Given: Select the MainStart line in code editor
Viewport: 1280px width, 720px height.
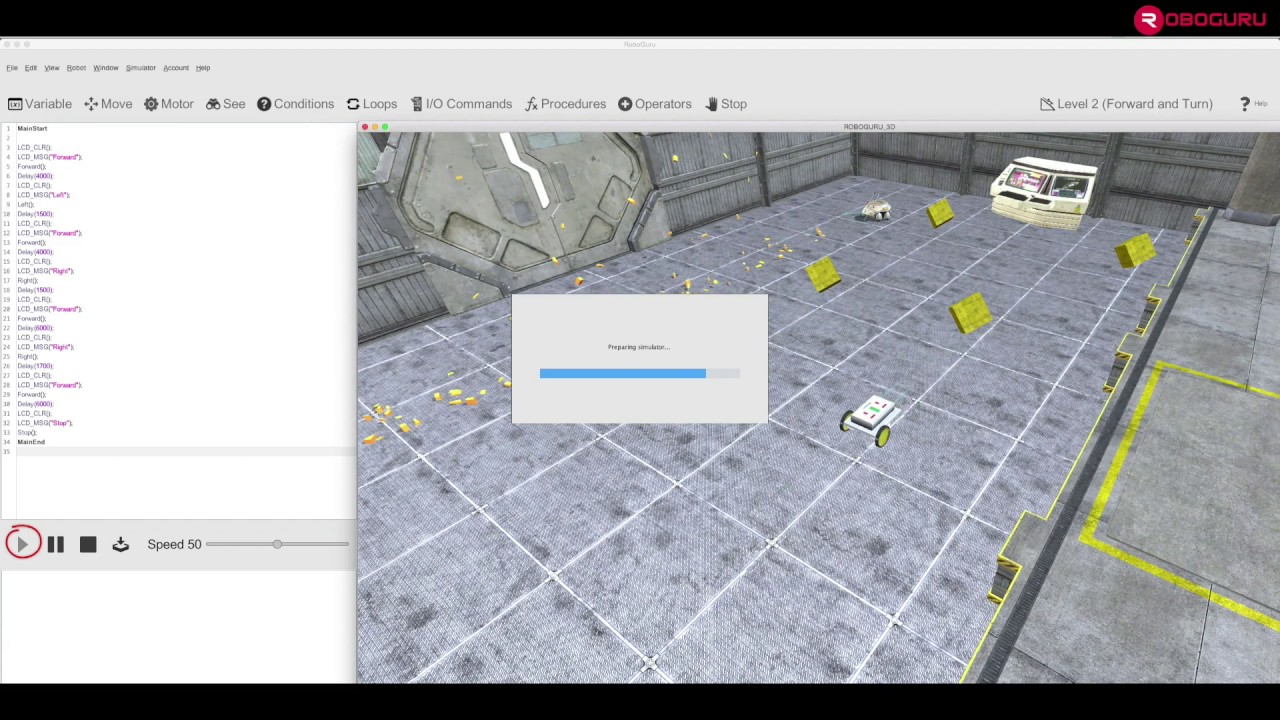Looking at the screenshot, I should (32, 128).
